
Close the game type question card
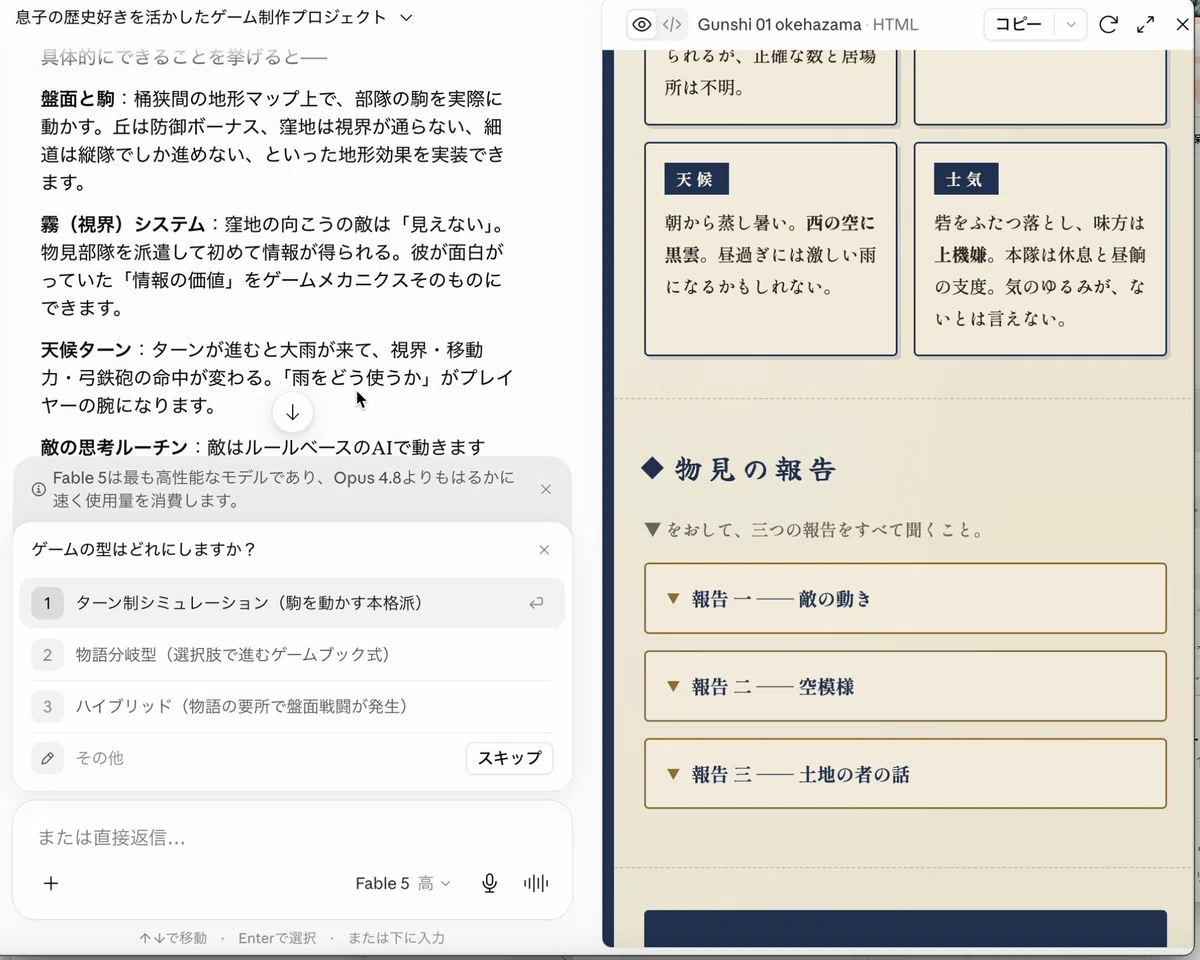coord(544,550)
